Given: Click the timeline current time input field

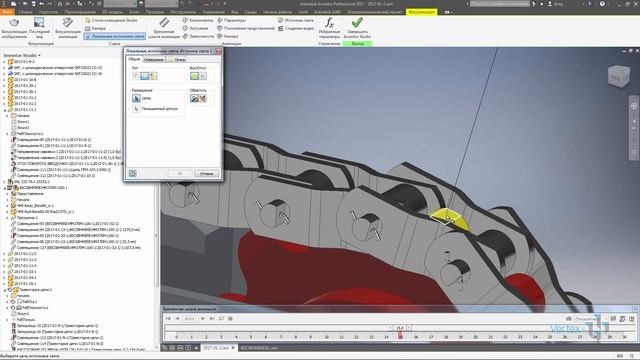Looking at the screenshot, I should click(x=190, y=318).
